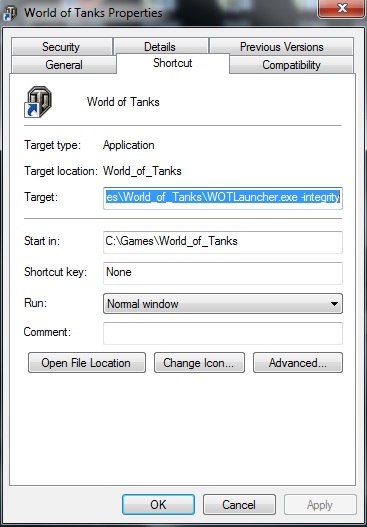Focus the Shortcut key field
This screenshot has height=527, width=367.
pos(223,273)
